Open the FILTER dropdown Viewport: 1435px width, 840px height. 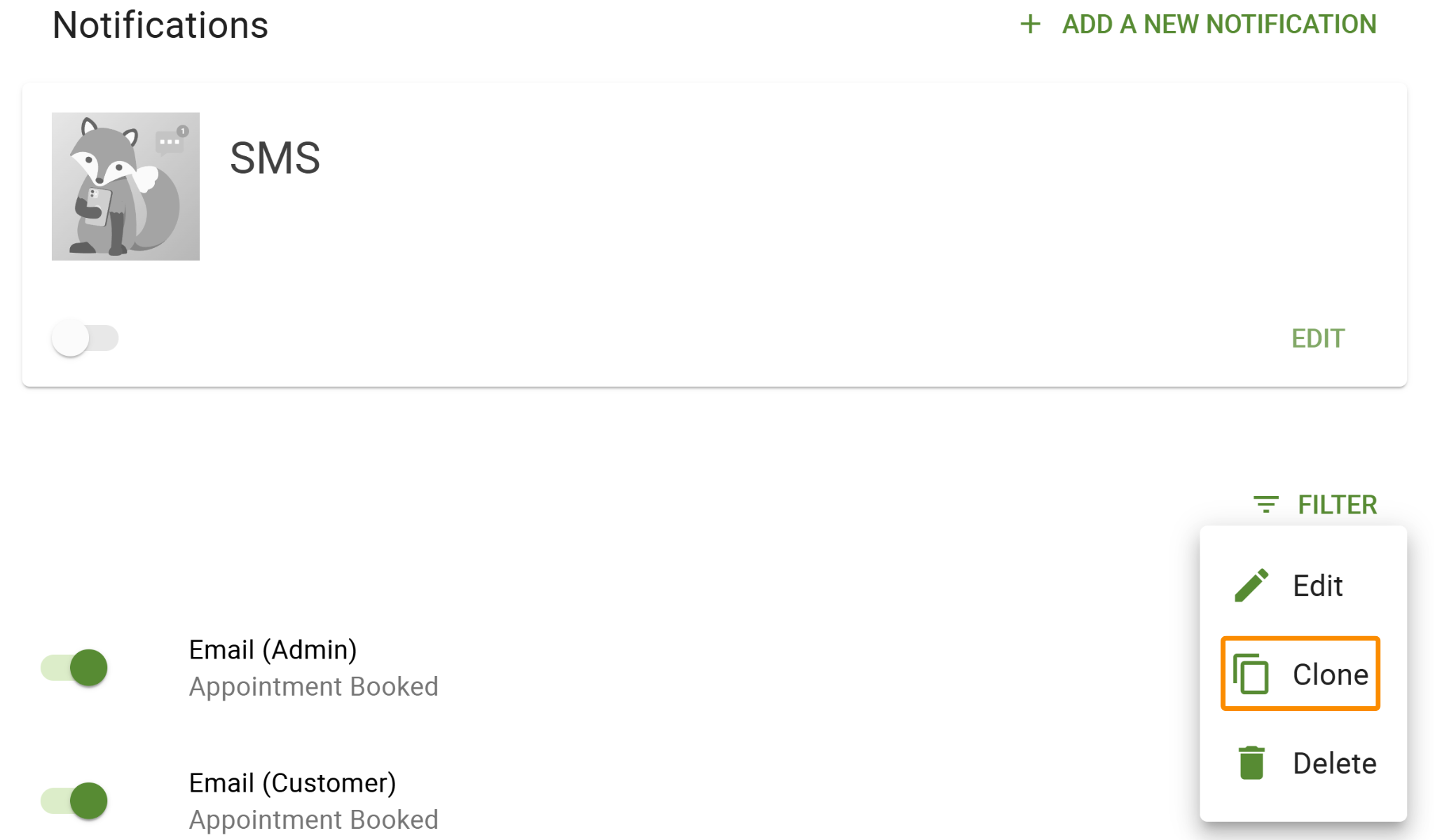pyautogui.click(x=1315, y=504)
